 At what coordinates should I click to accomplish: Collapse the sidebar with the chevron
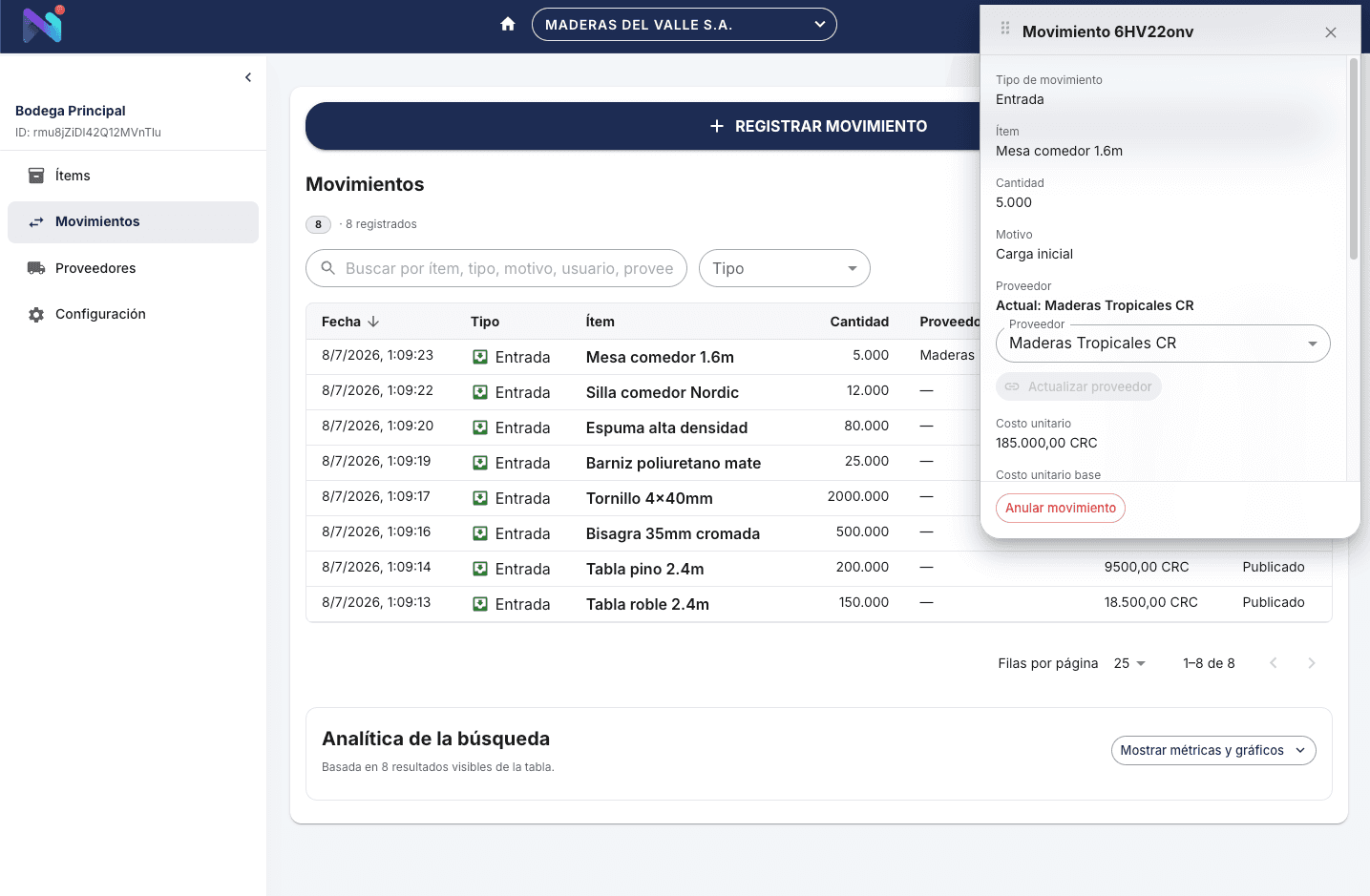pos(248,77)
